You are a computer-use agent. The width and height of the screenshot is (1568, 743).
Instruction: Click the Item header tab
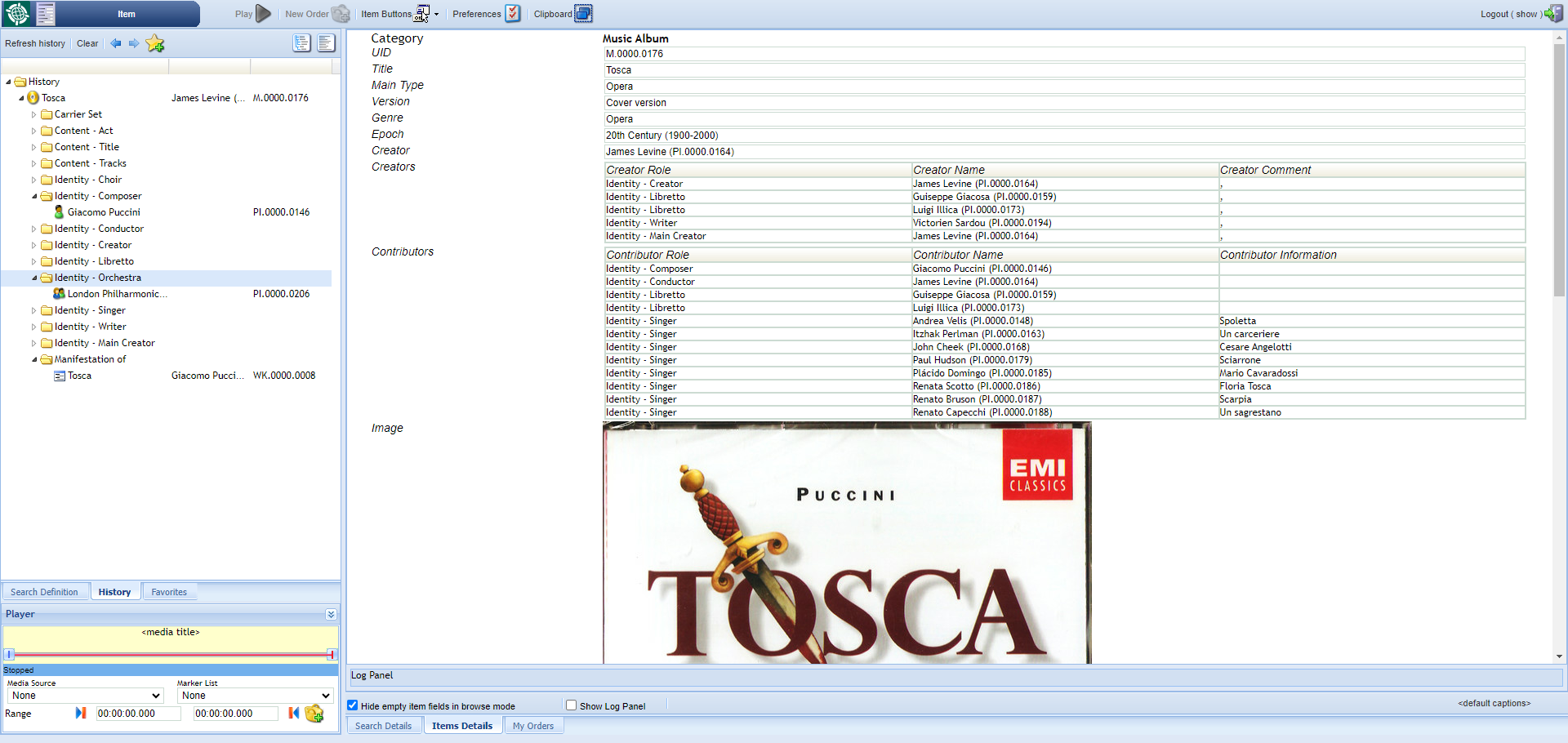[127, 14]
